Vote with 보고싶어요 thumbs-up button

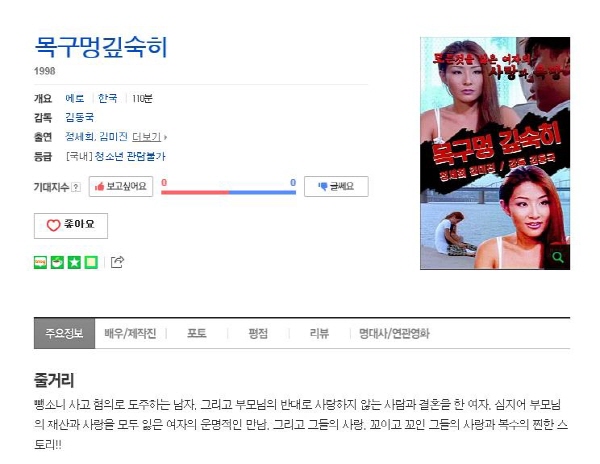(x=121, y=186)
